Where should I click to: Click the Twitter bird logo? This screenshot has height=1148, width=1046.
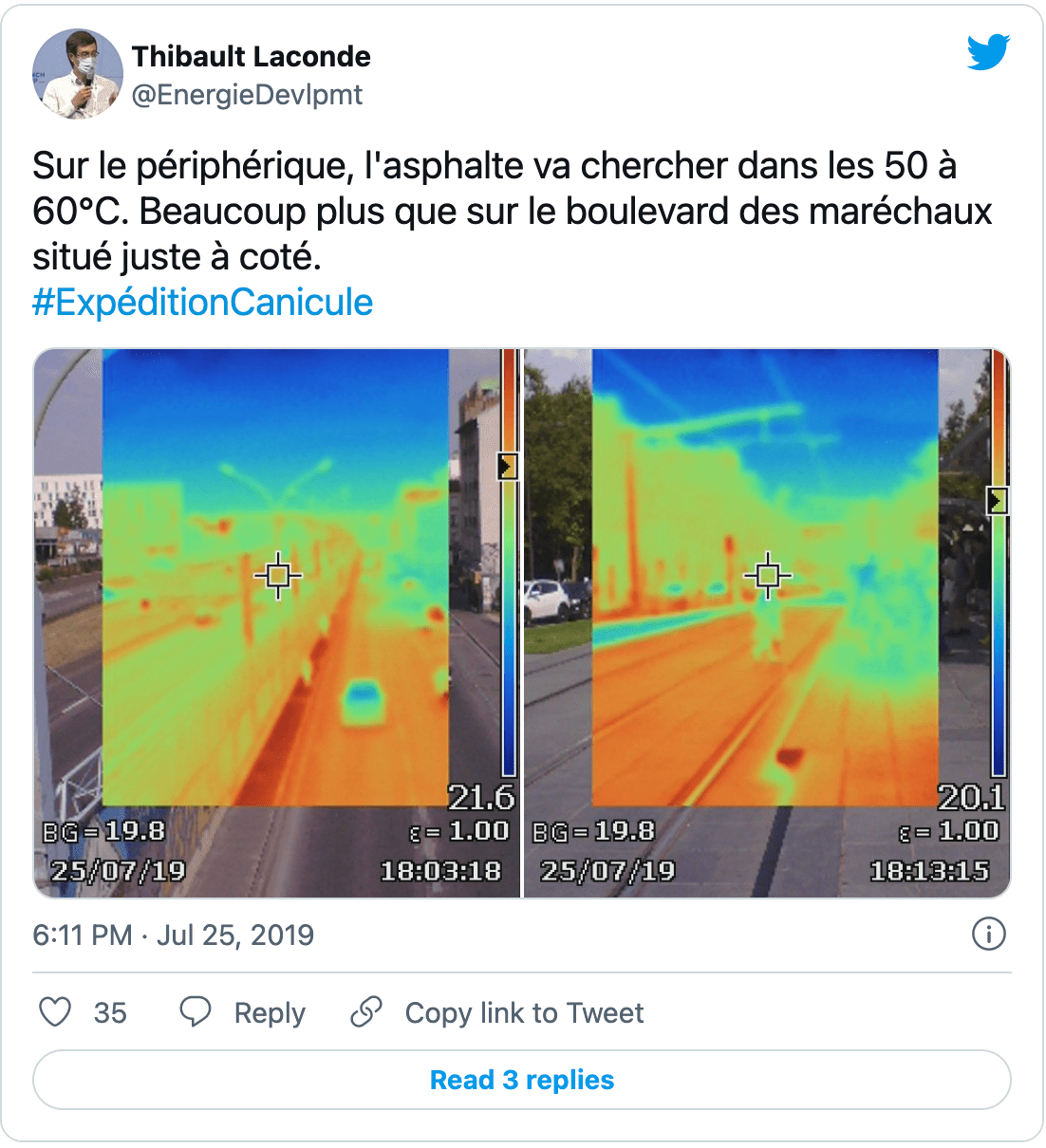coord(988,52)
